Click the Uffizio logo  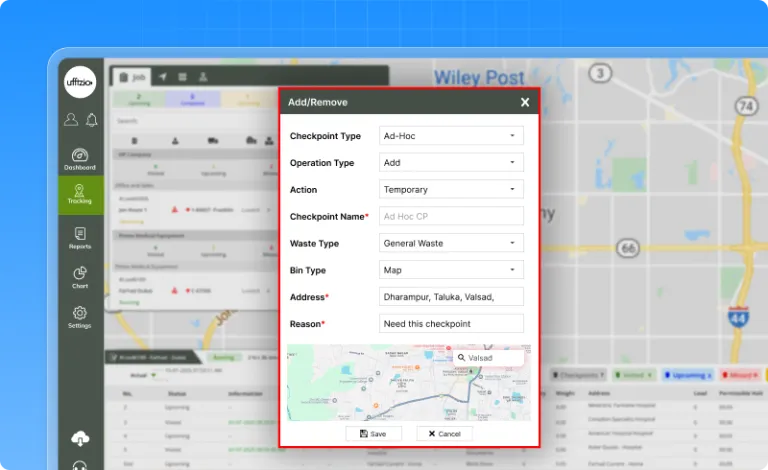[x=80, y=86]
